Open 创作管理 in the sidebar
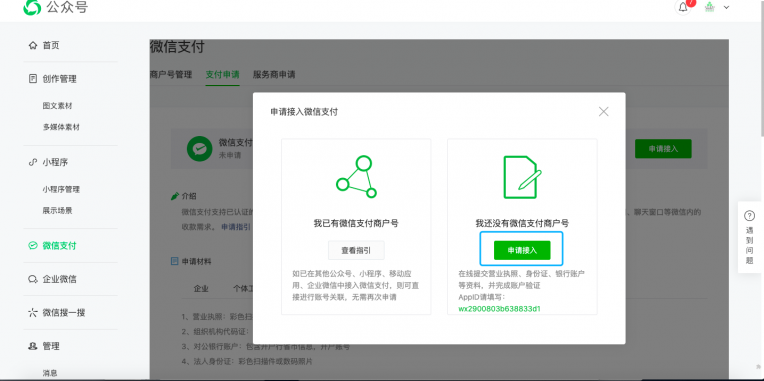Screen dimensions: 764x381 [x=59, y=78]
